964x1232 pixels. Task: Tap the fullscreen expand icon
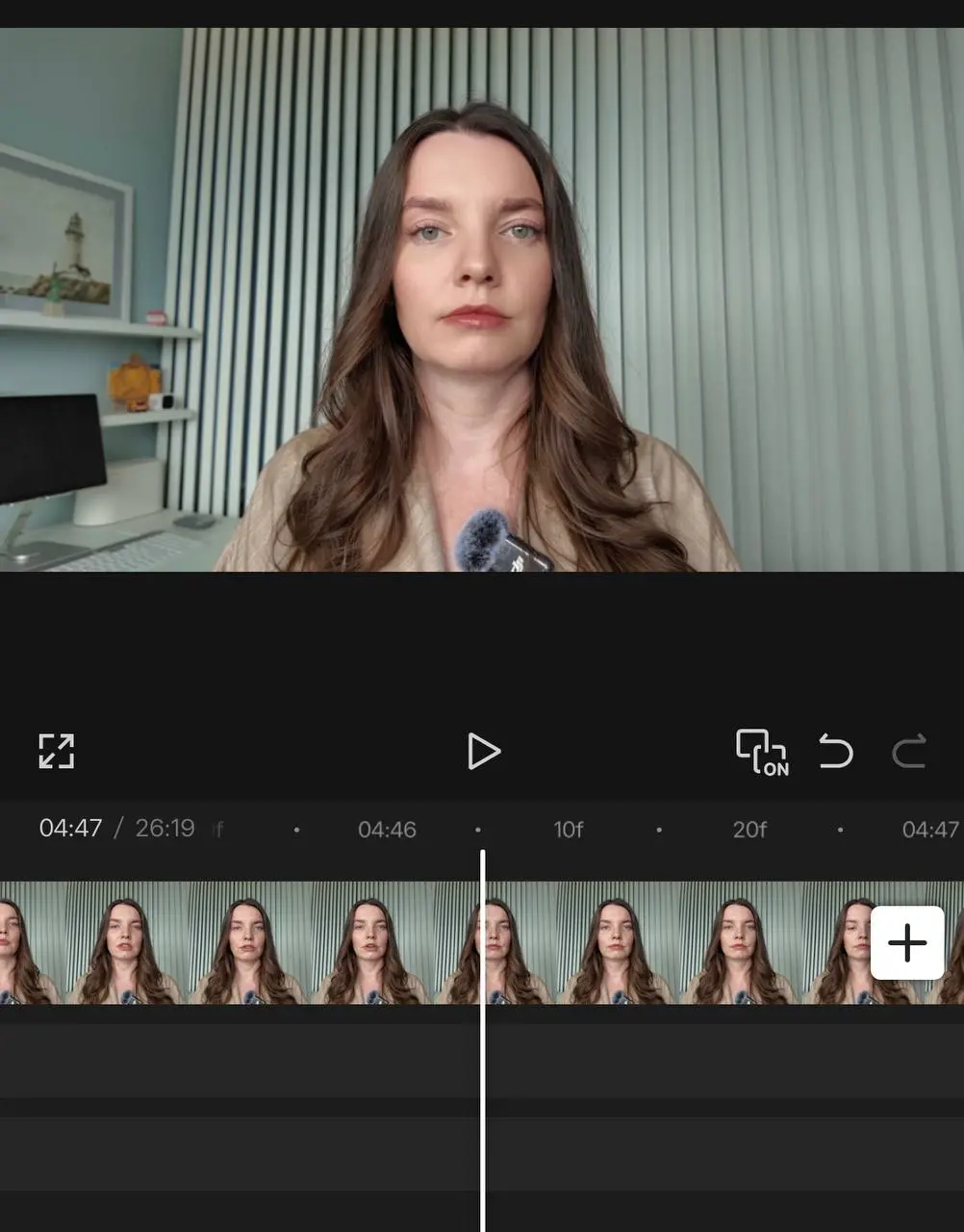pos(56,751)
